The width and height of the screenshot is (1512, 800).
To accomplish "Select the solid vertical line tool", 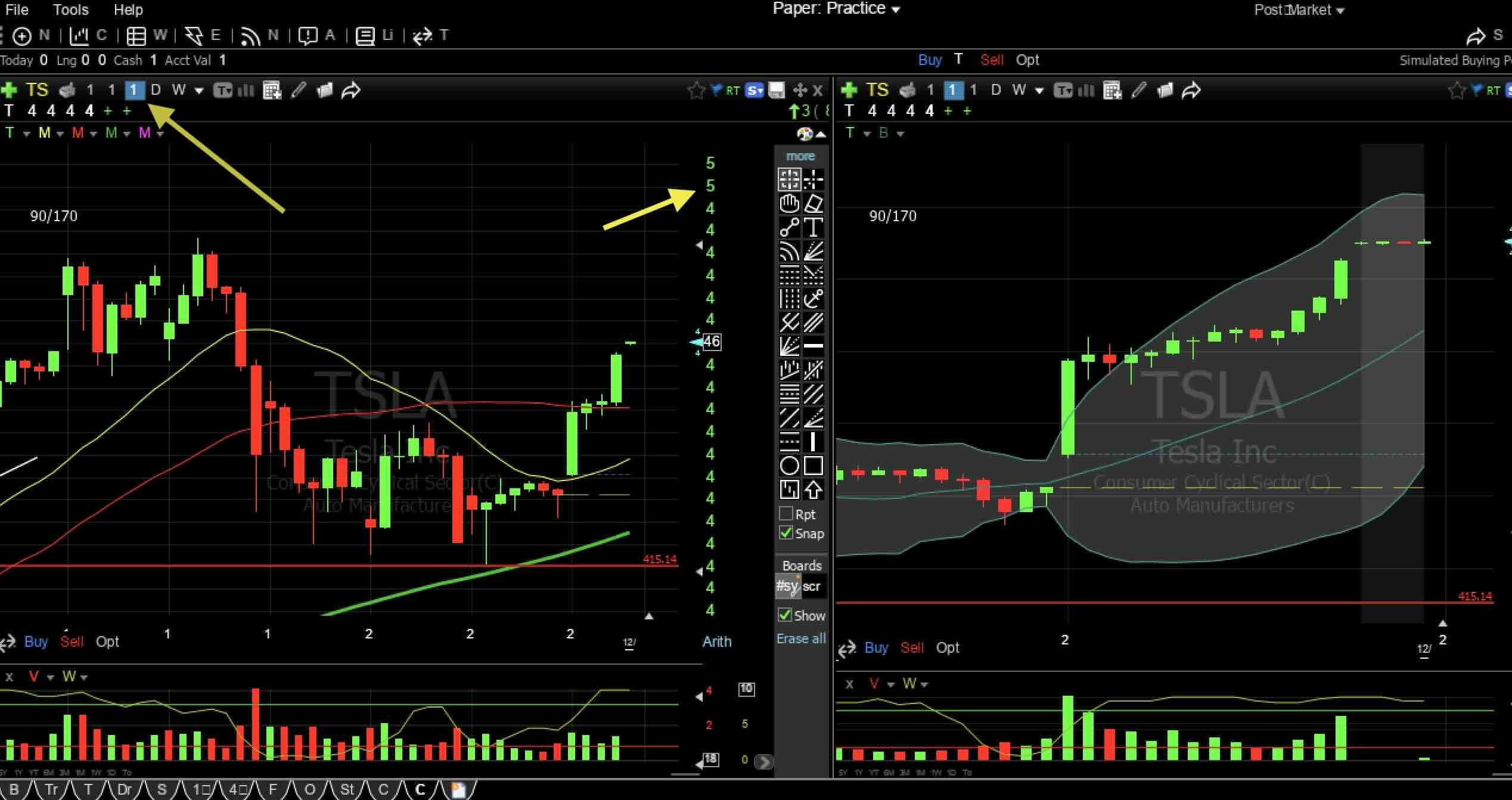I will (814, 442).
